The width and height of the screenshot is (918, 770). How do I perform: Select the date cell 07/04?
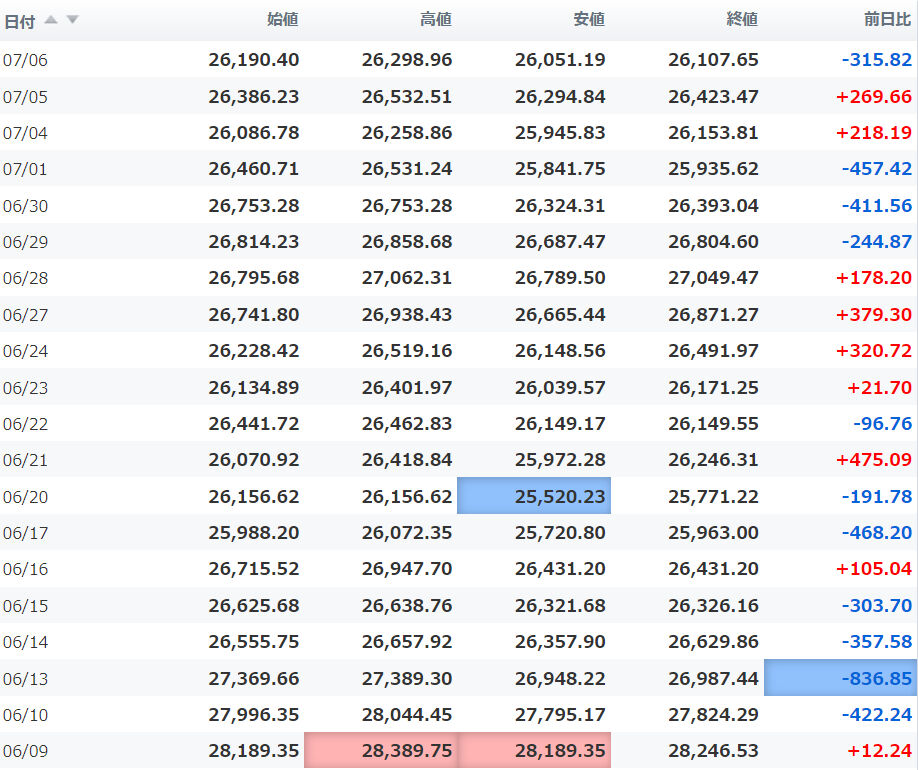tap(25, 134)
